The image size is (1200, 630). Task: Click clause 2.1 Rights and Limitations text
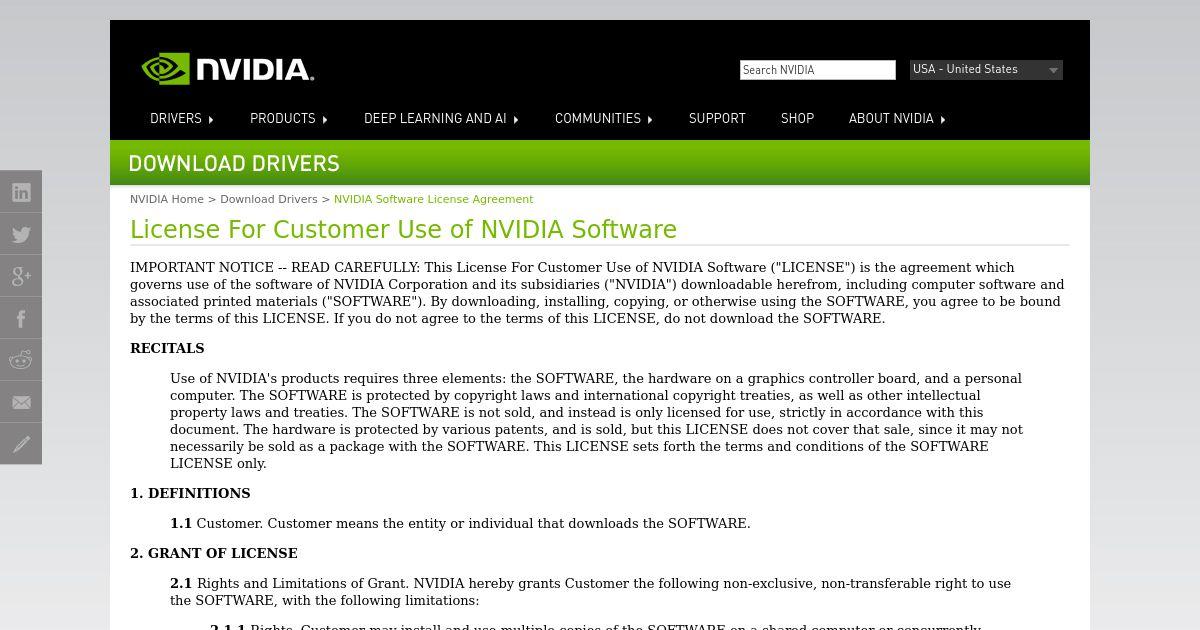pos(590,592)
